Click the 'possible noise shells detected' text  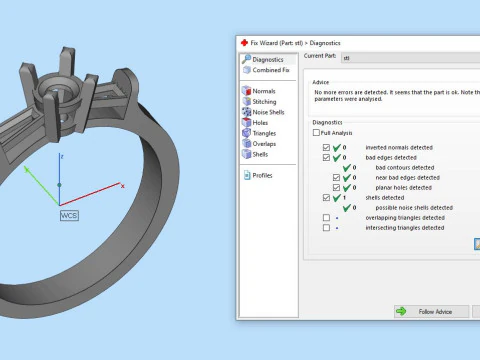(414, 207)
